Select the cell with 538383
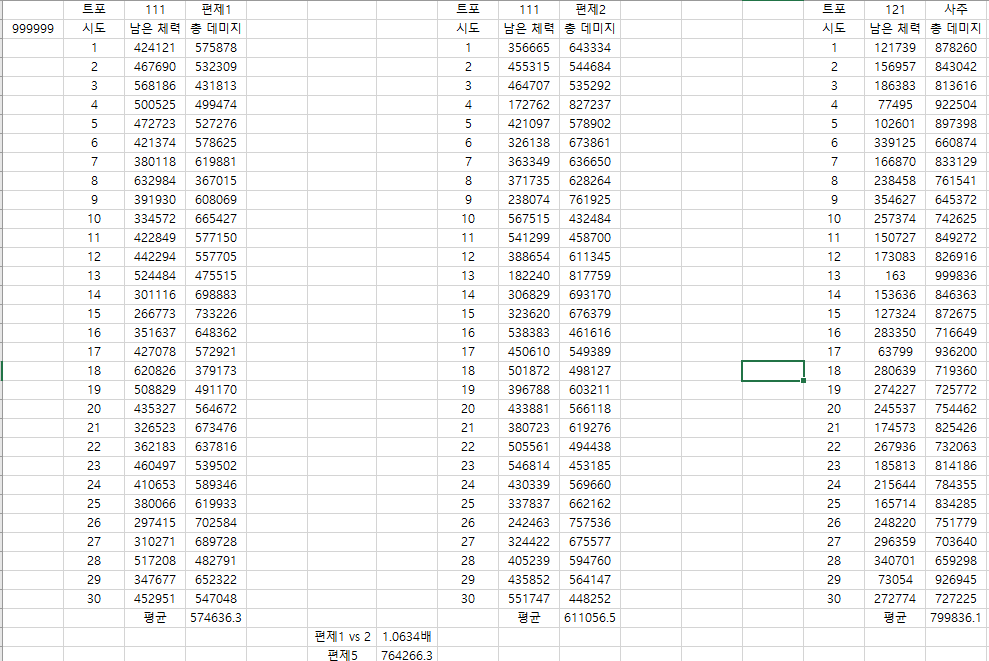This screenshot has width=989, height=661. [529, 332]
